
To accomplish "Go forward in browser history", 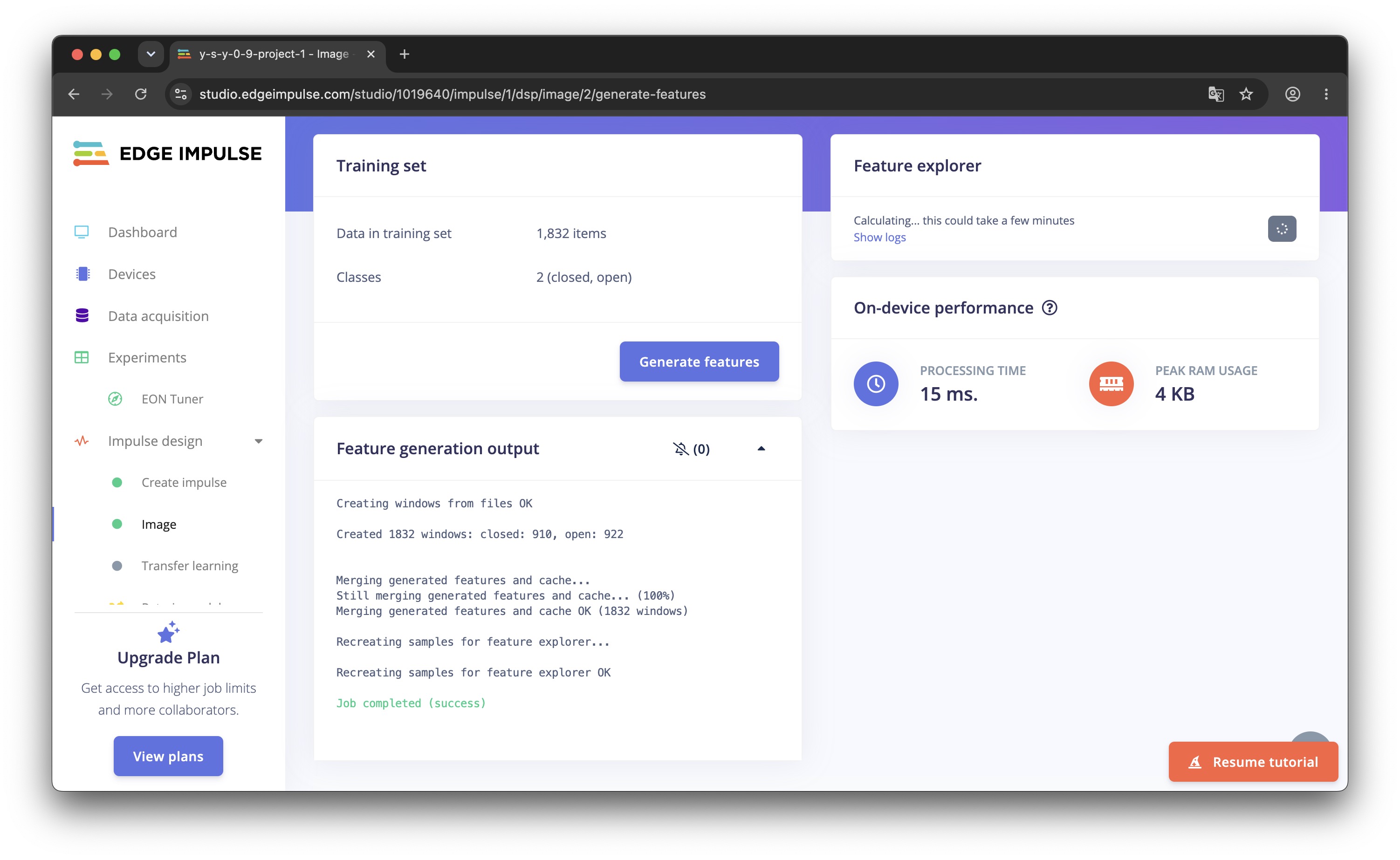I will (x=107, y=94).
